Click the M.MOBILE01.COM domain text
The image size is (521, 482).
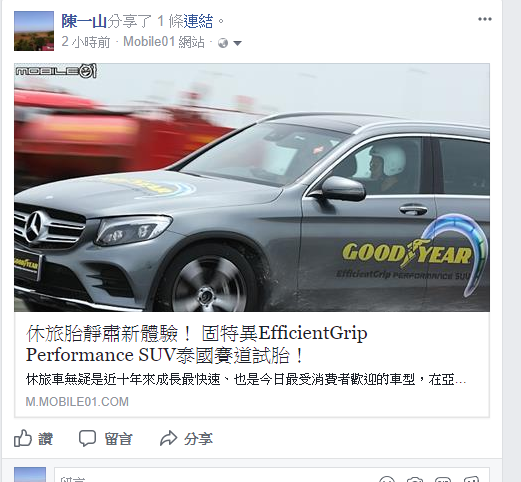(77, 402)
